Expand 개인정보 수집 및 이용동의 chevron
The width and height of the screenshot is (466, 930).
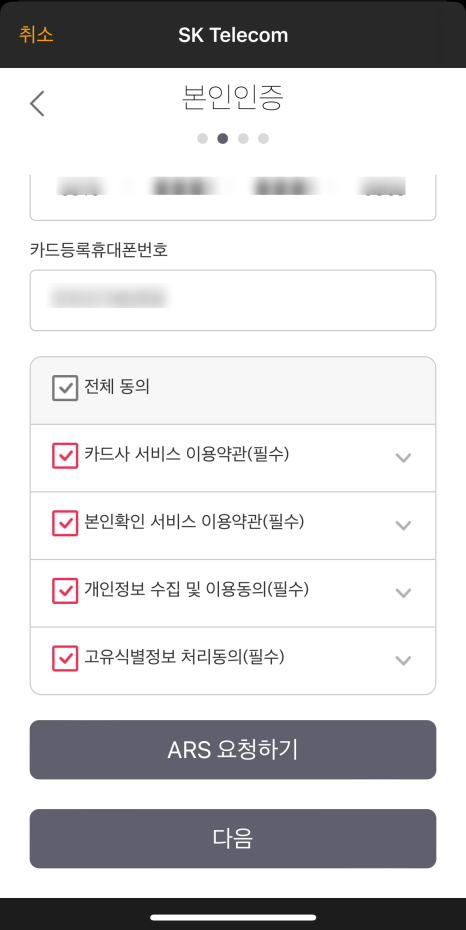pyautogui.click(x=403, y=593)
